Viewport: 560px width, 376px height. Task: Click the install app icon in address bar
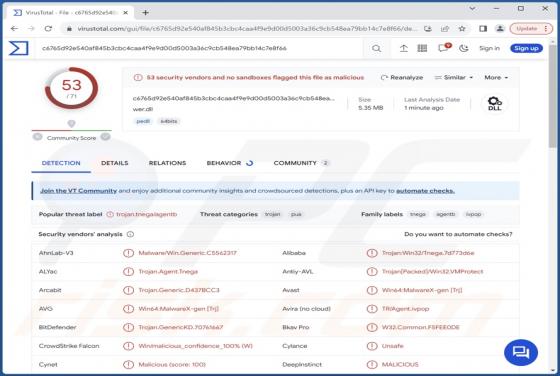coord(428,29)
